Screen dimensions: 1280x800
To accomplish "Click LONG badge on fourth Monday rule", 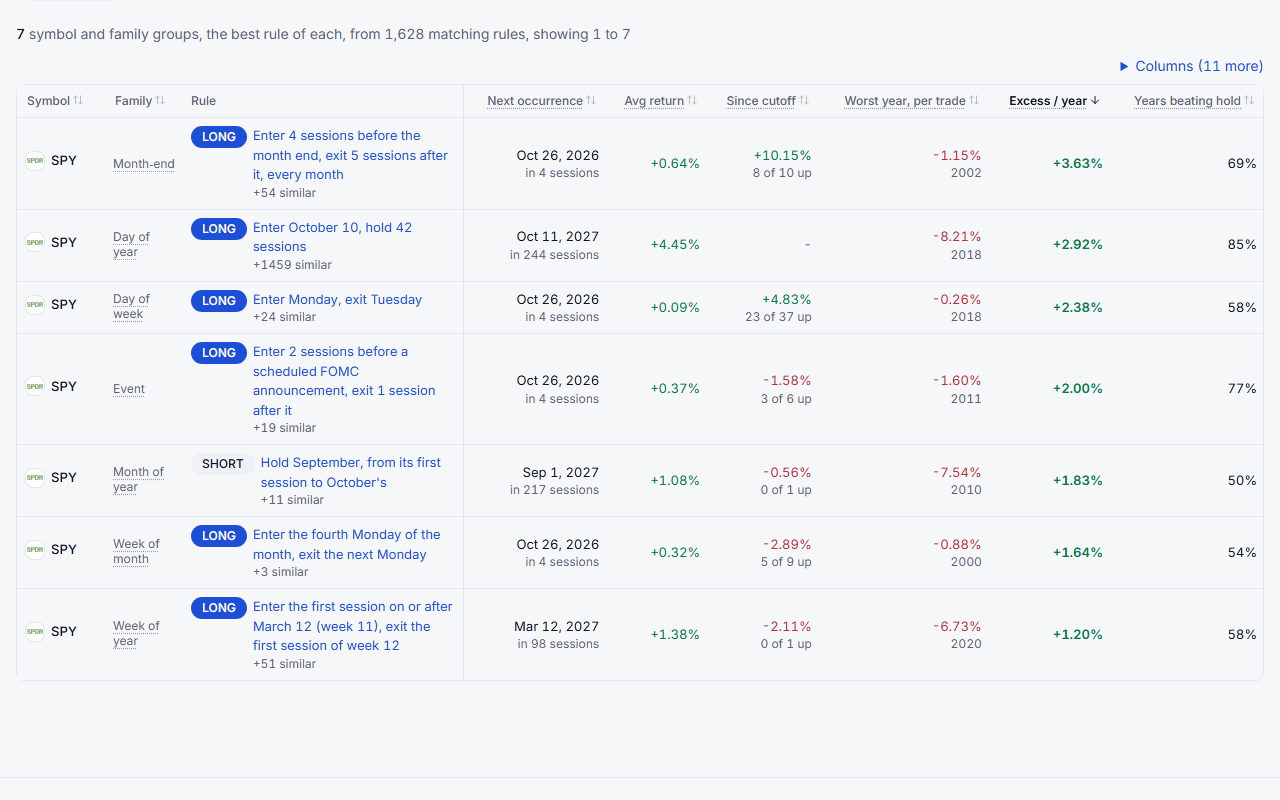I will [x=219, y=536].
